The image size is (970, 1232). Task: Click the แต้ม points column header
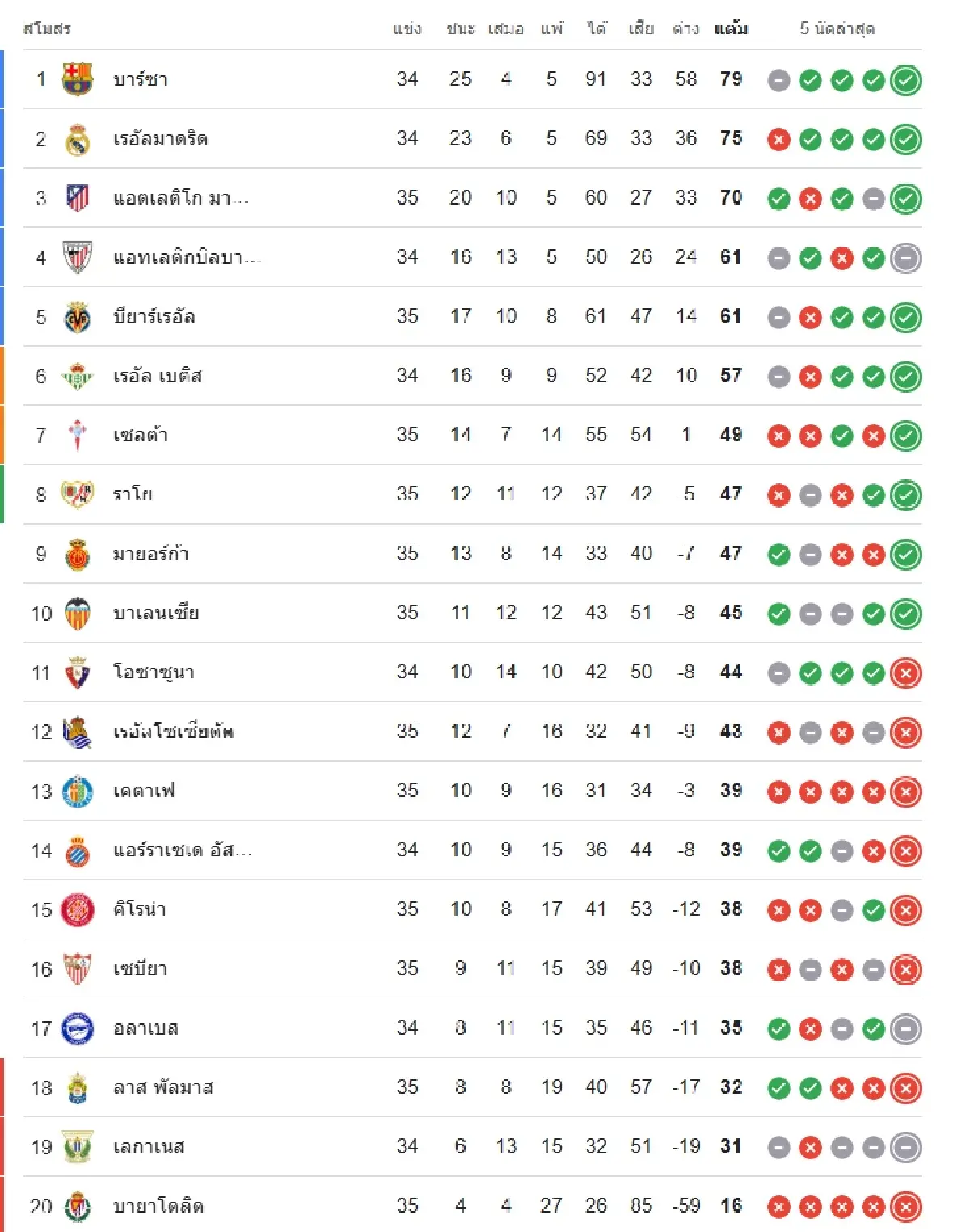731,29
